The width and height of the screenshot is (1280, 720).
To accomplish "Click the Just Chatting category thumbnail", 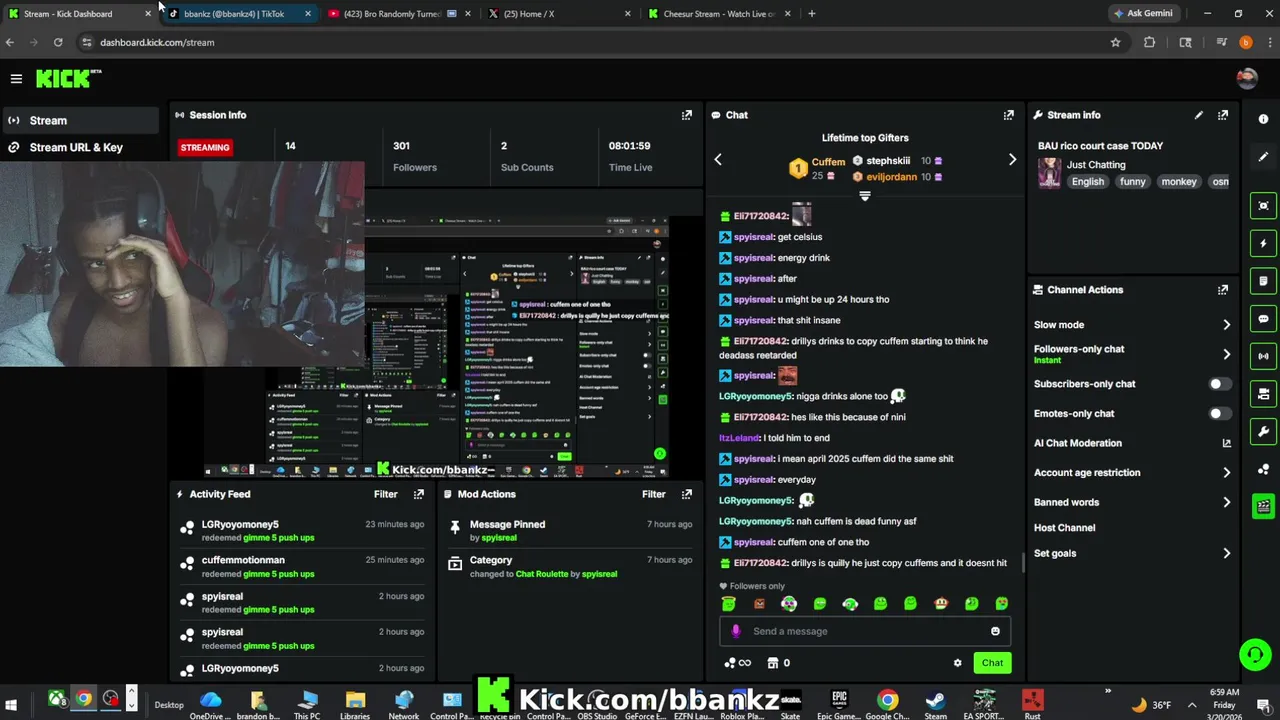I will pyautogui.click(x=1049, y=172).
